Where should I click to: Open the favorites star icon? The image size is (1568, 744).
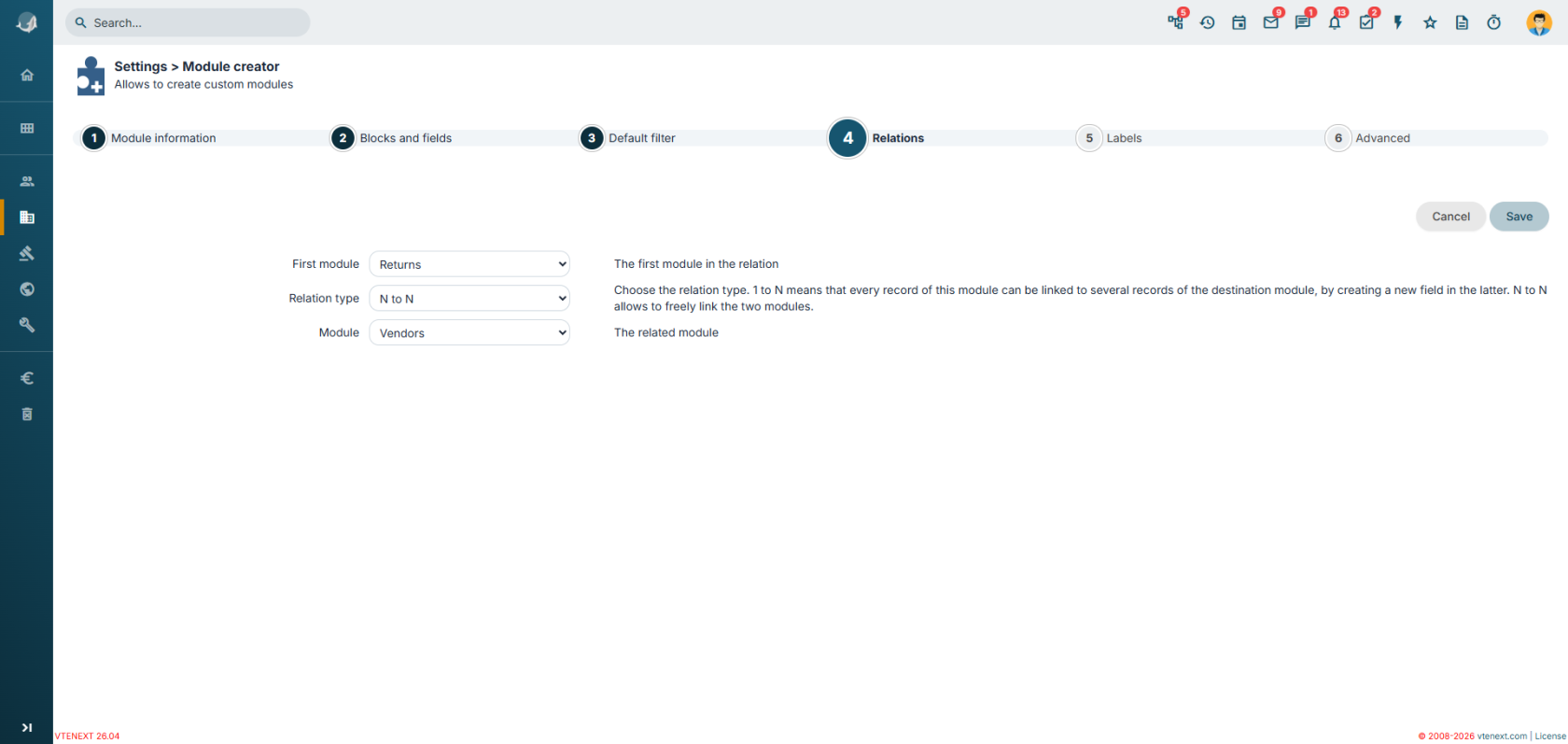coord(1430,22)
